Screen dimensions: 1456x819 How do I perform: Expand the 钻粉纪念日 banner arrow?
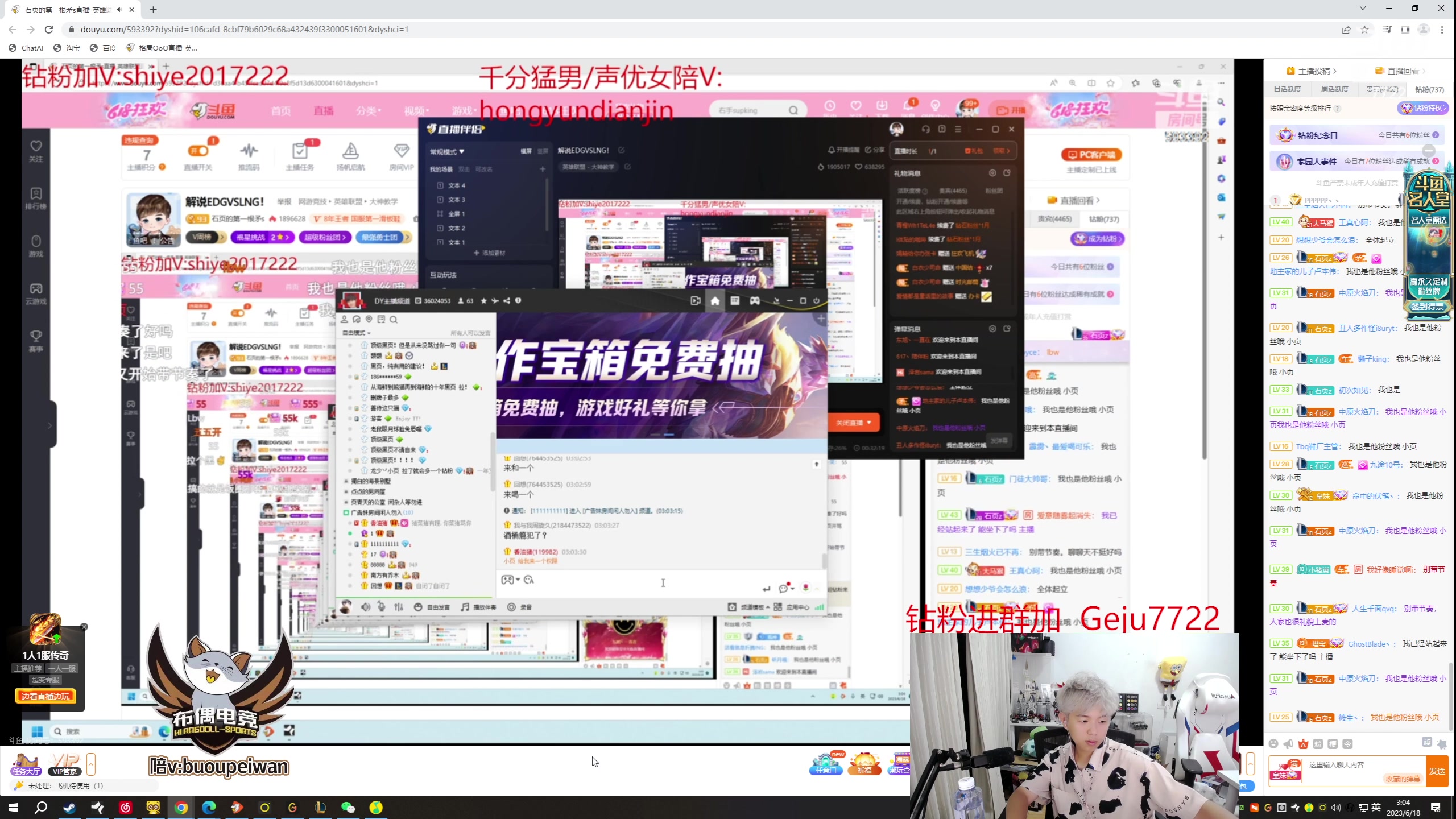[x=1436, y=135]
